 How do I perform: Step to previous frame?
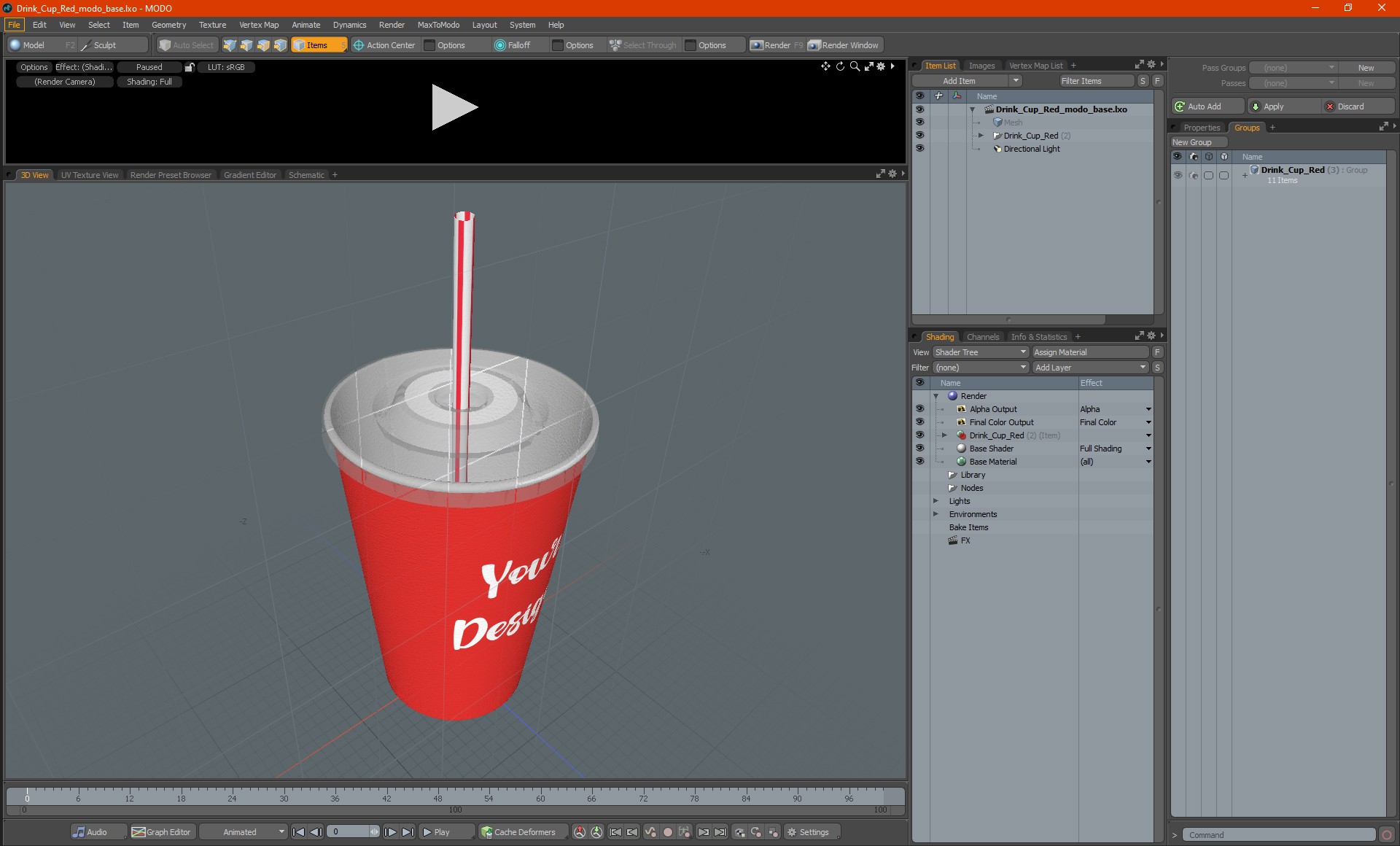(316, 832)
